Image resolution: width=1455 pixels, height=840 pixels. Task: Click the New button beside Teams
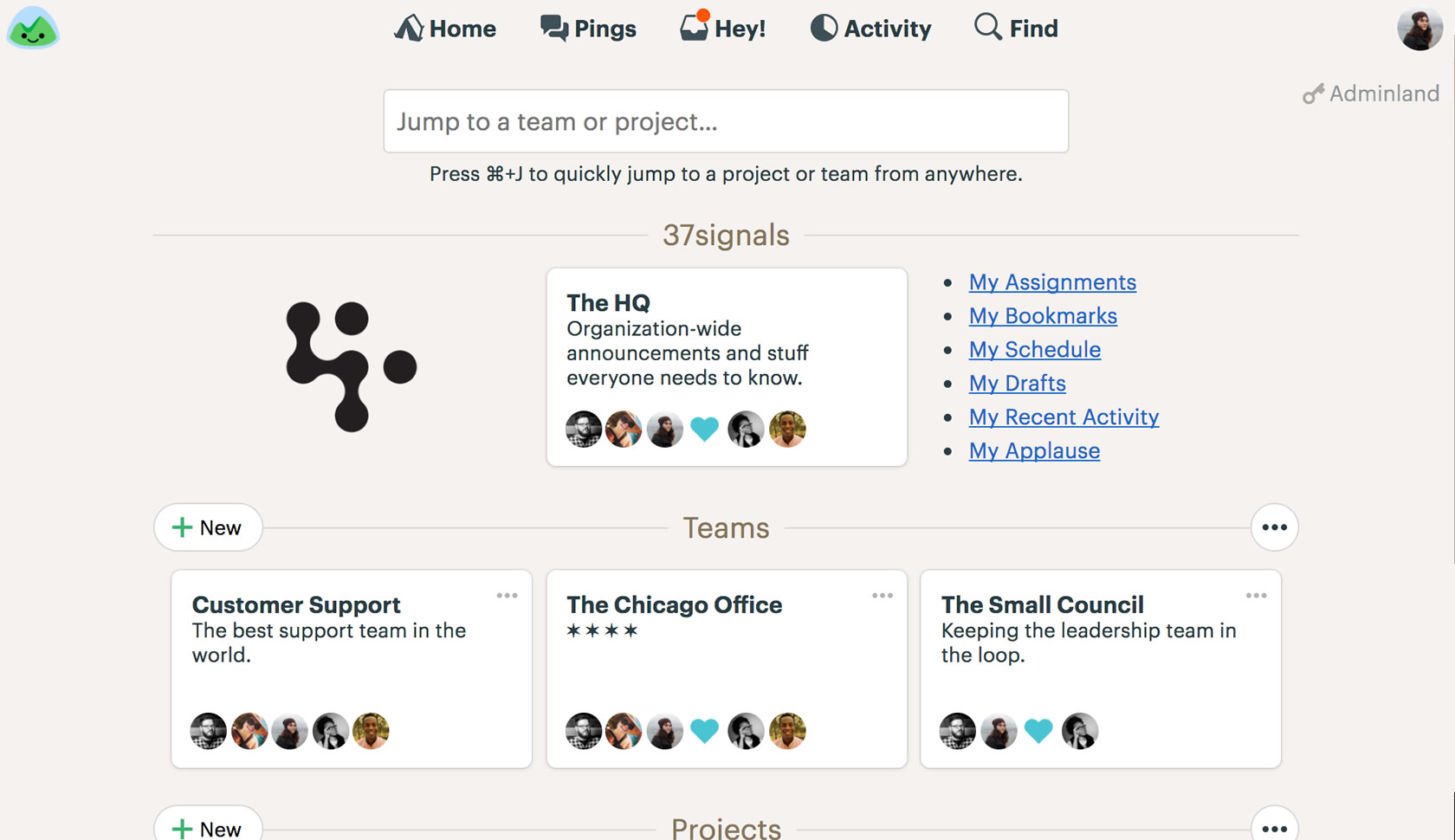(x=208, y=527)
